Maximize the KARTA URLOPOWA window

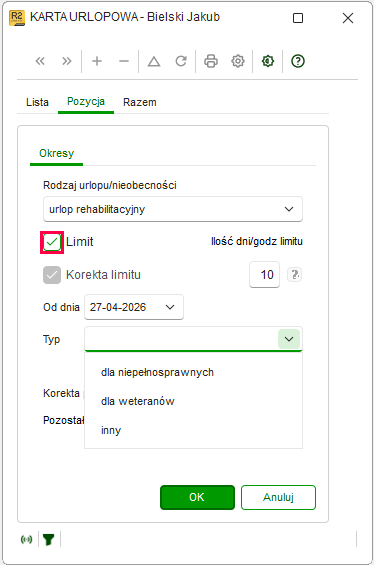(x=298, y=18)
